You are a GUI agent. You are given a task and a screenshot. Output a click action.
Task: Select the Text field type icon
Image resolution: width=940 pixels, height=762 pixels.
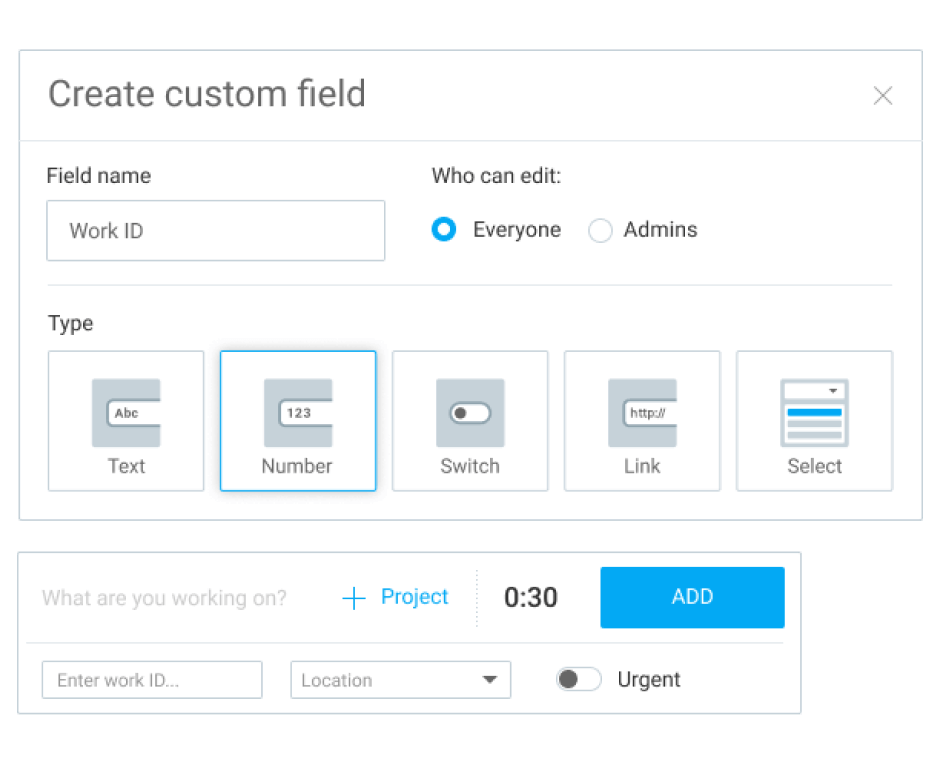pyautogui.click(x=126, y=413)
